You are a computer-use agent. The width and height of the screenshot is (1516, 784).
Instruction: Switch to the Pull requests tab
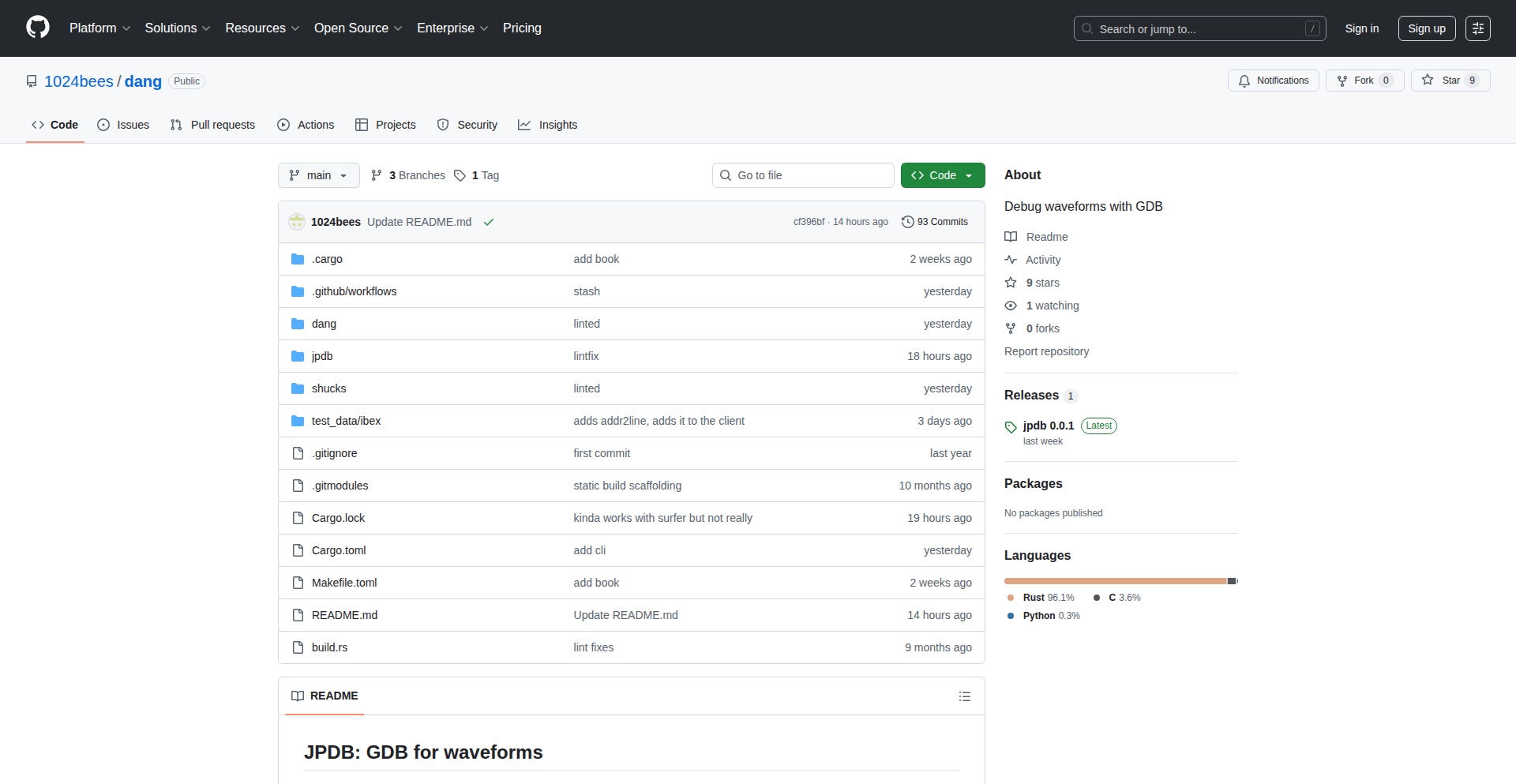coord(213,125)
